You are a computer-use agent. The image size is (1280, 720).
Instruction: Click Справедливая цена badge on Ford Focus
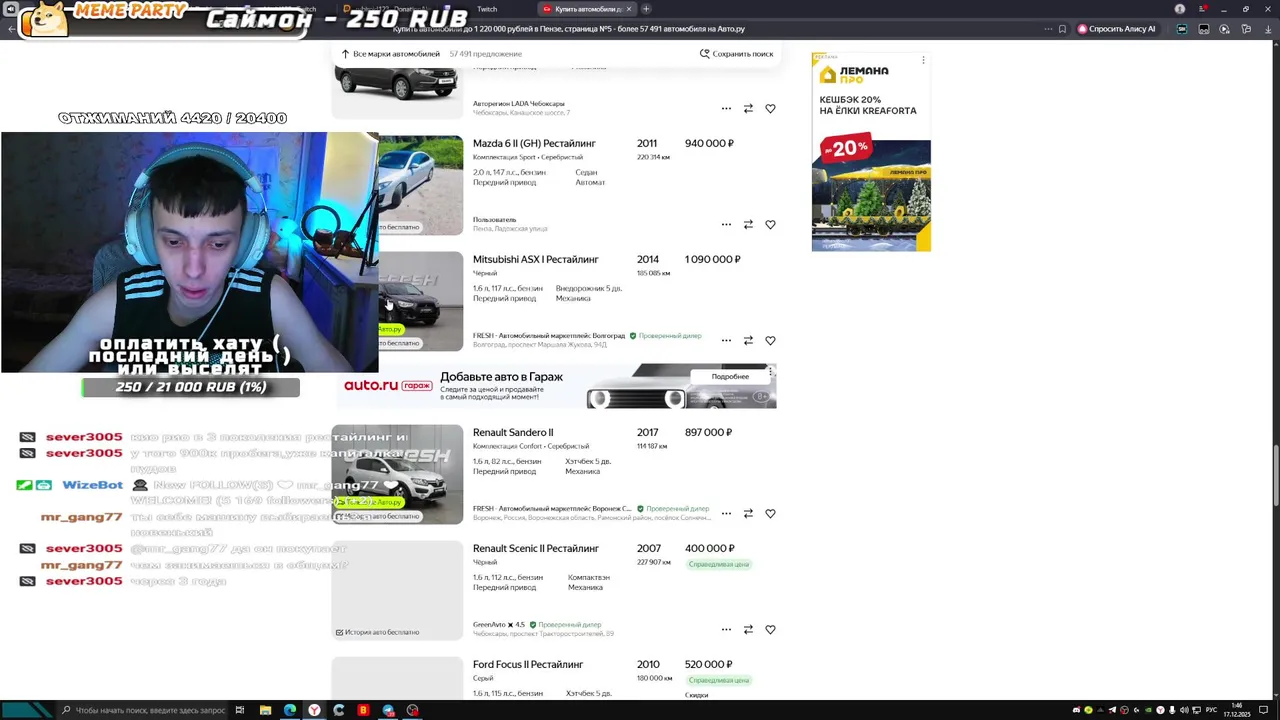point(718,680)
